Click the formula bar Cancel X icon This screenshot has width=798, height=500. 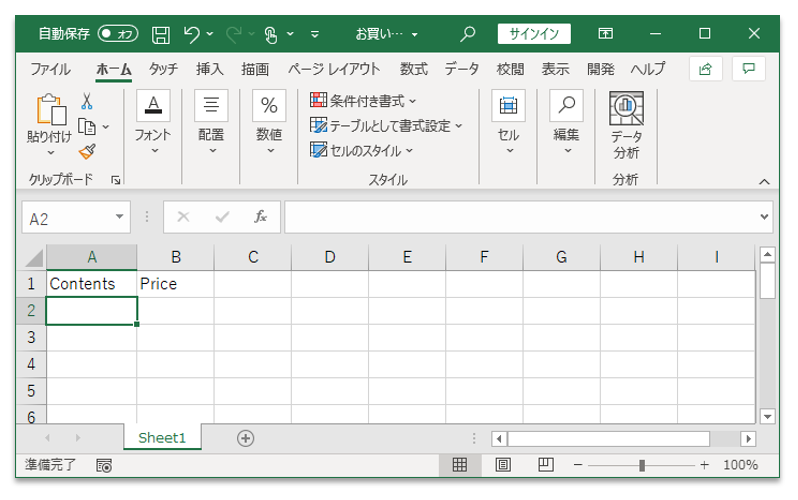tap(183, 217)
